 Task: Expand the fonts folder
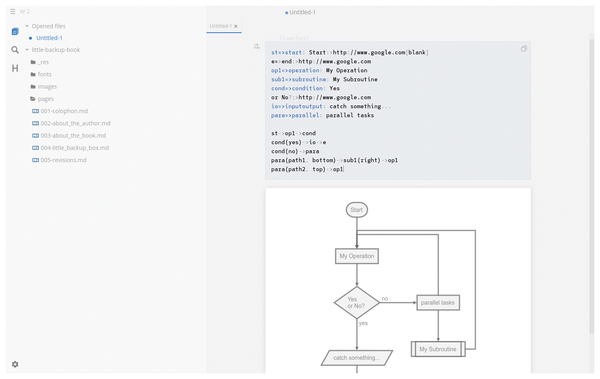pyautogui.click(x=44, y=74)
